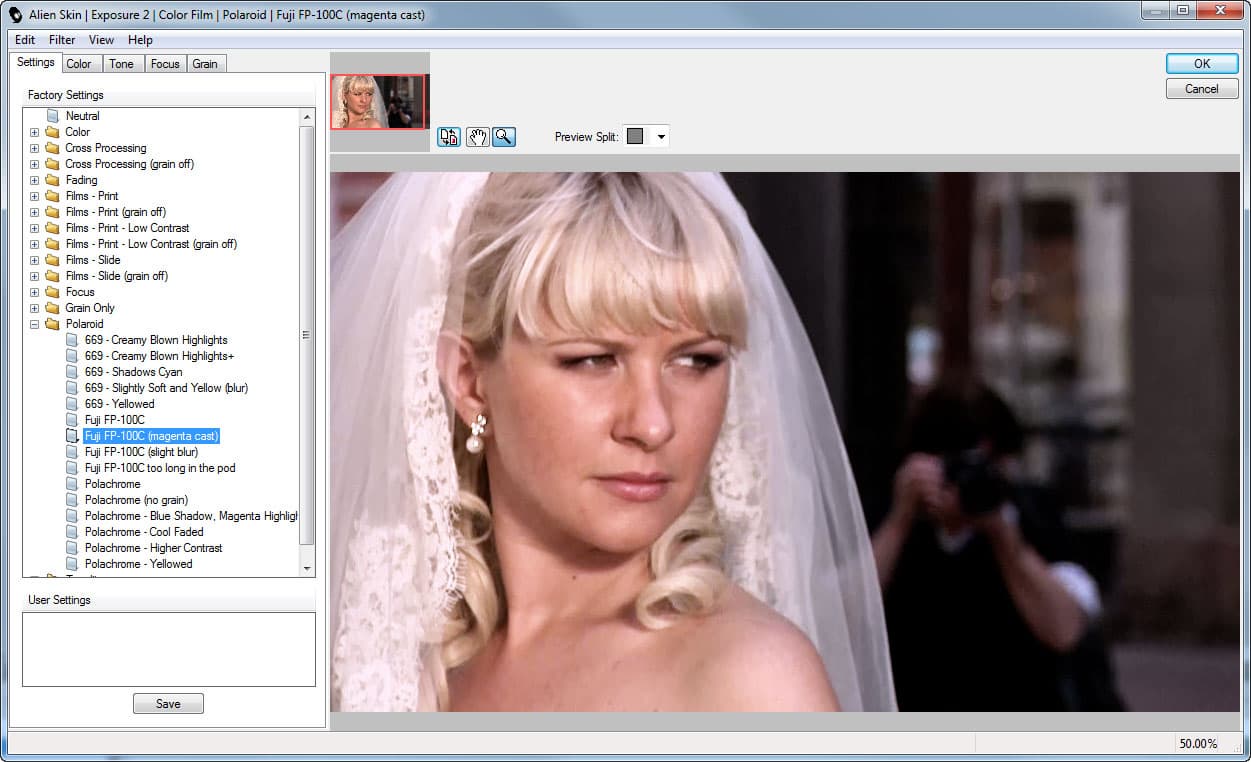Click the Fading folder icon
The width and height of the screenshot is (1251, 762).
[52, 180]
